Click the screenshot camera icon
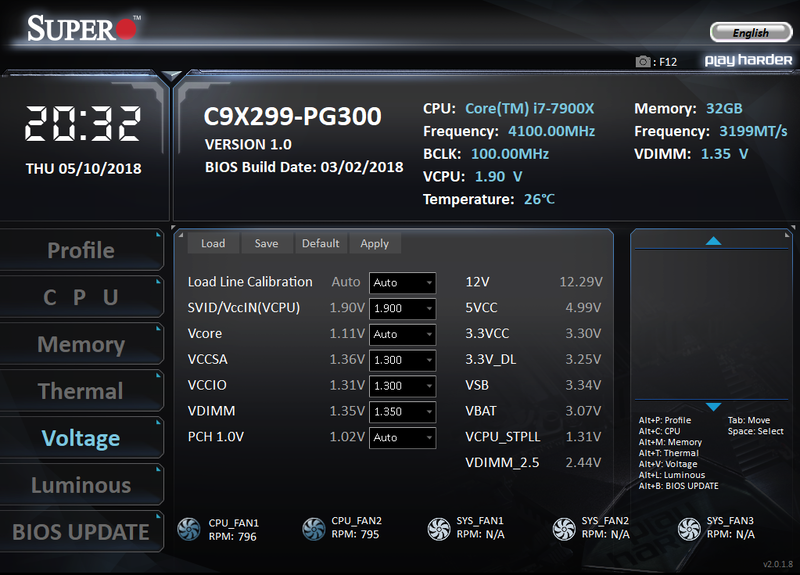The width and height of the screenshot is (800, 575). coord(643,62)
